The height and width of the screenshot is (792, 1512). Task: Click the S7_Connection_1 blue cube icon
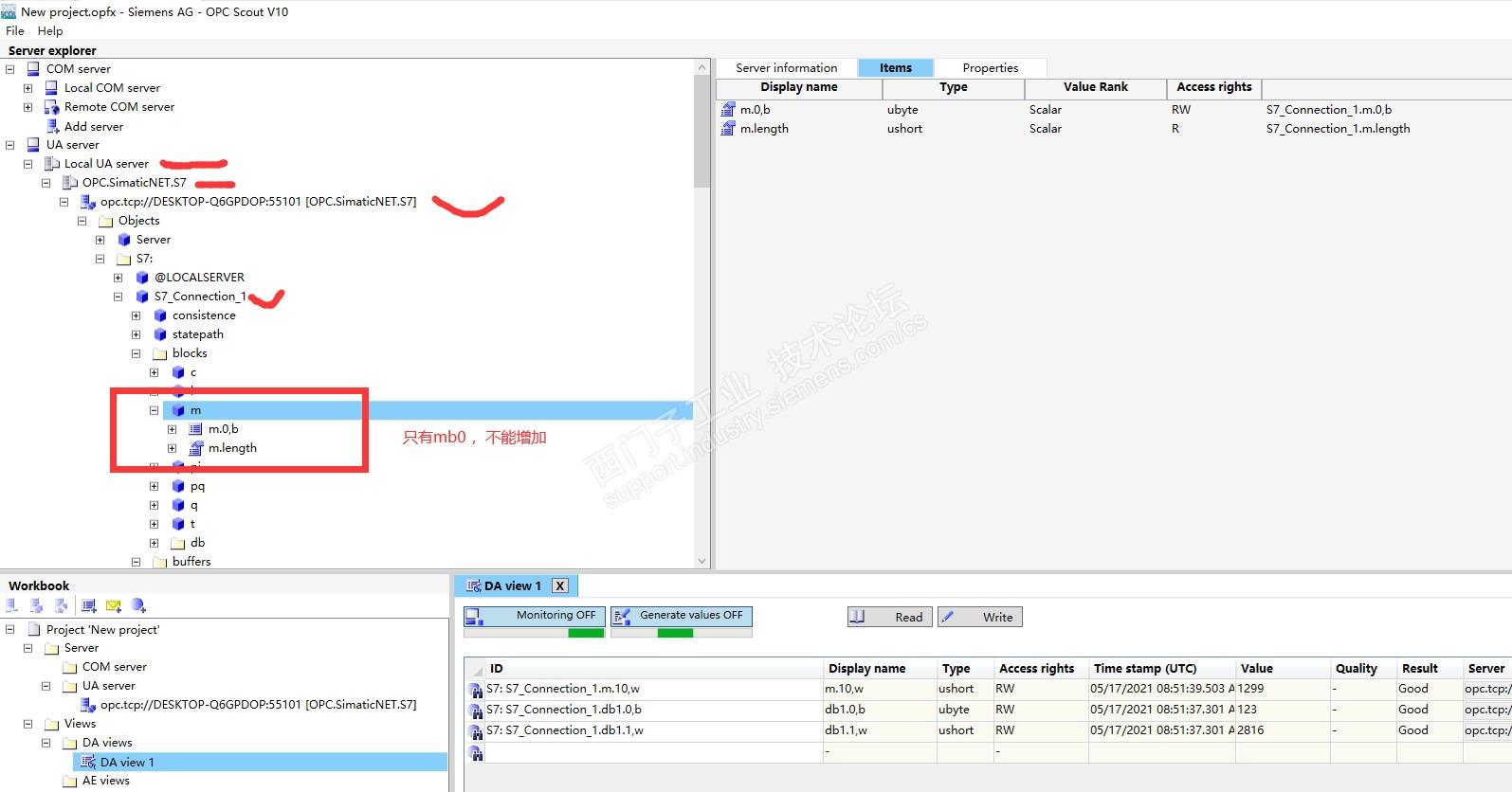pos(142,297)
